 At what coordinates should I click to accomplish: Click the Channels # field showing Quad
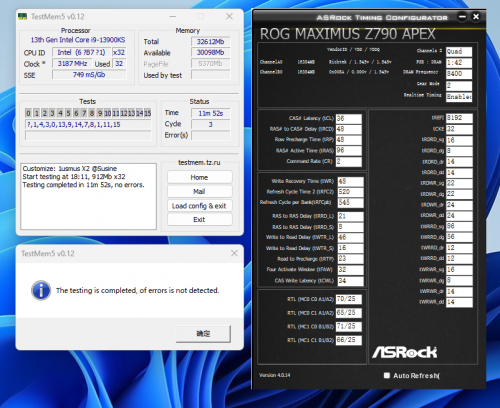(x=459, y=51)
